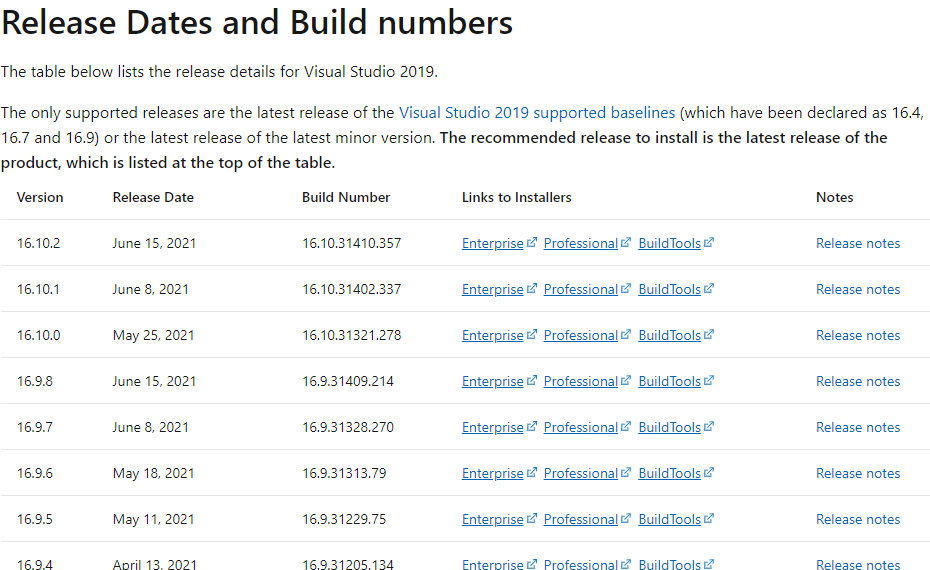
Task: Open Release notes for version 16.9.5
Action: (x=857, y=519)
